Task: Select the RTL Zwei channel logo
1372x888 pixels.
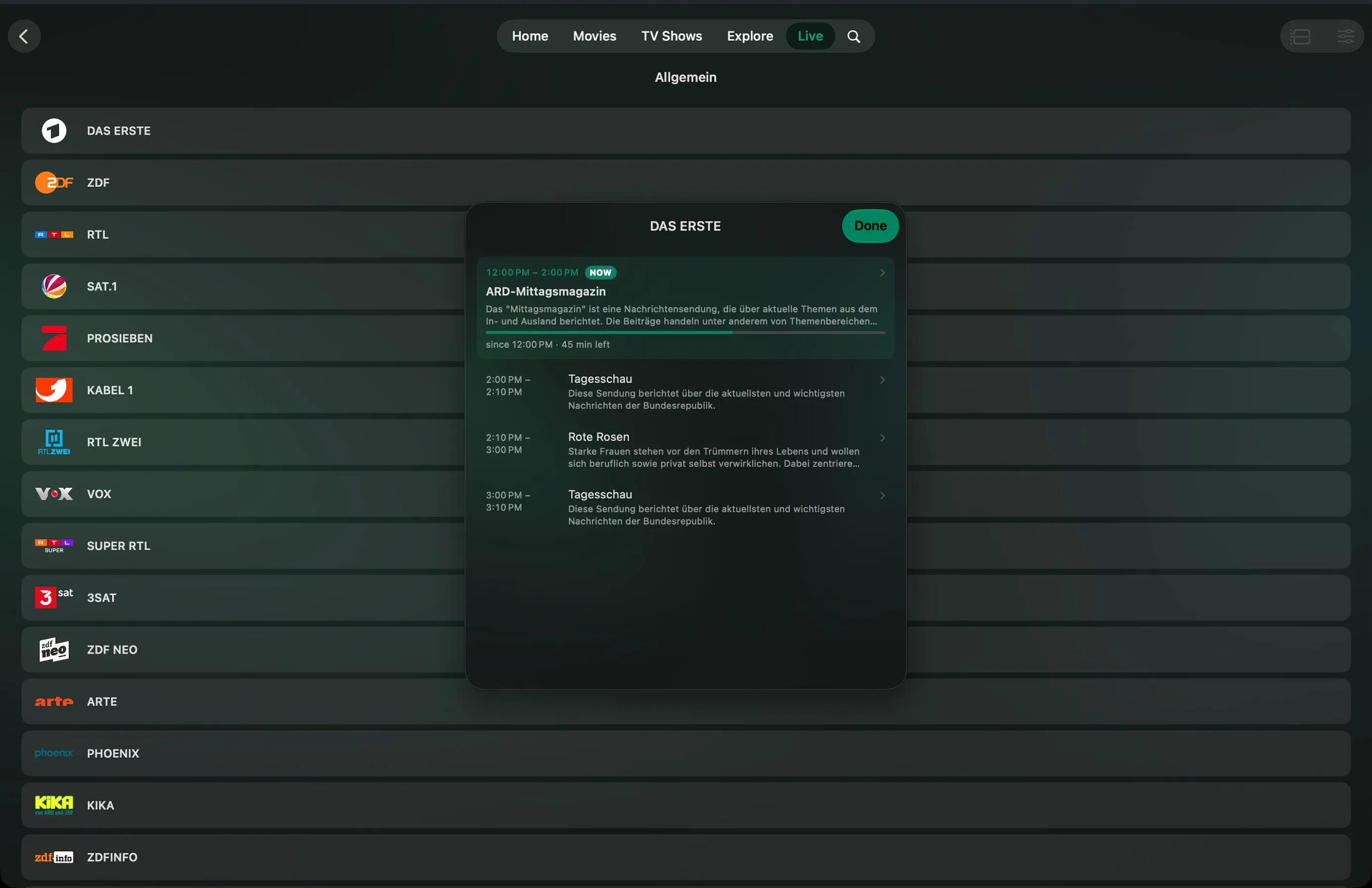Action: (54, 443)
